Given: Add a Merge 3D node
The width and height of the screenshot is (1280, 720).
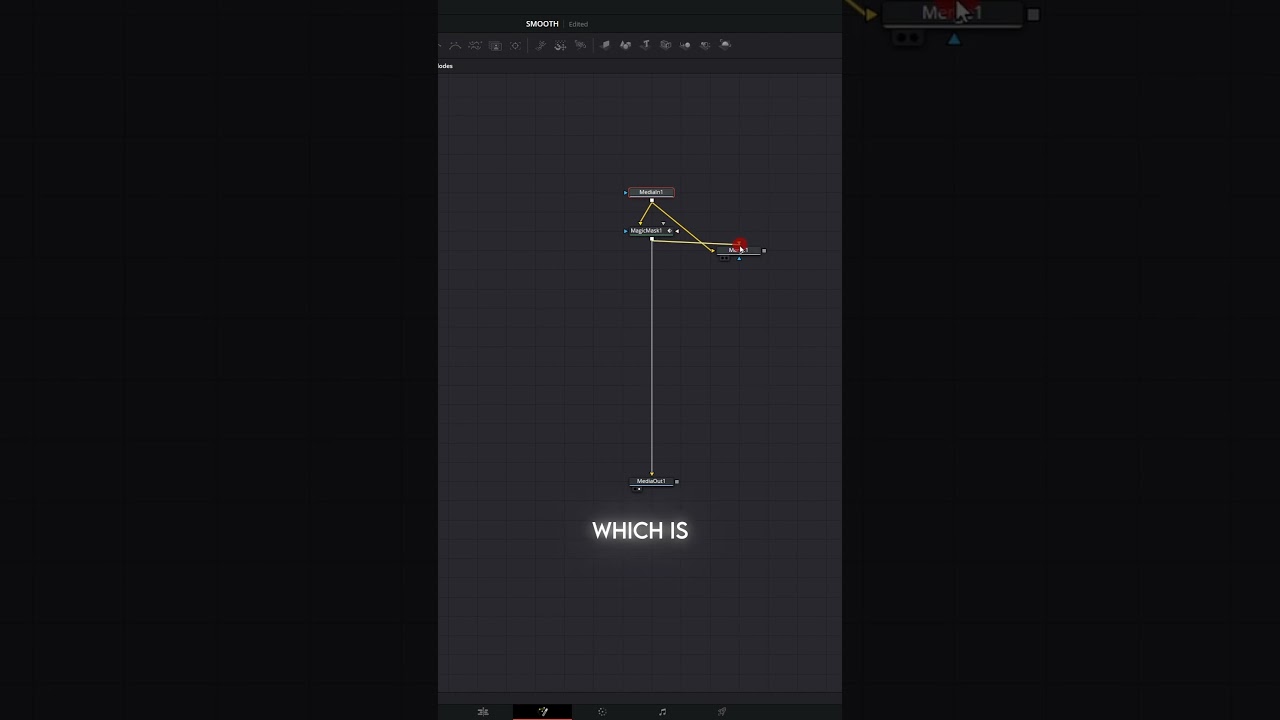Looking at the screenshot, I should point(665,45).
